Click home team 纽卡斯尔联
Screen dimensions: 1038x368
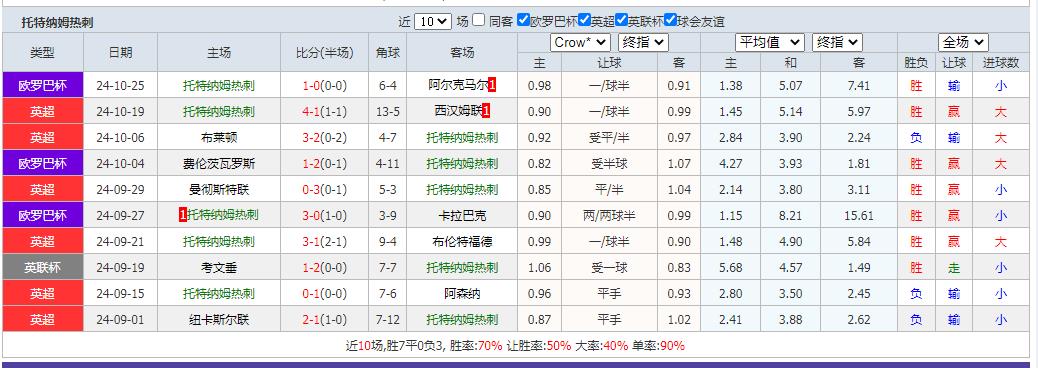[x=219, y=320]
